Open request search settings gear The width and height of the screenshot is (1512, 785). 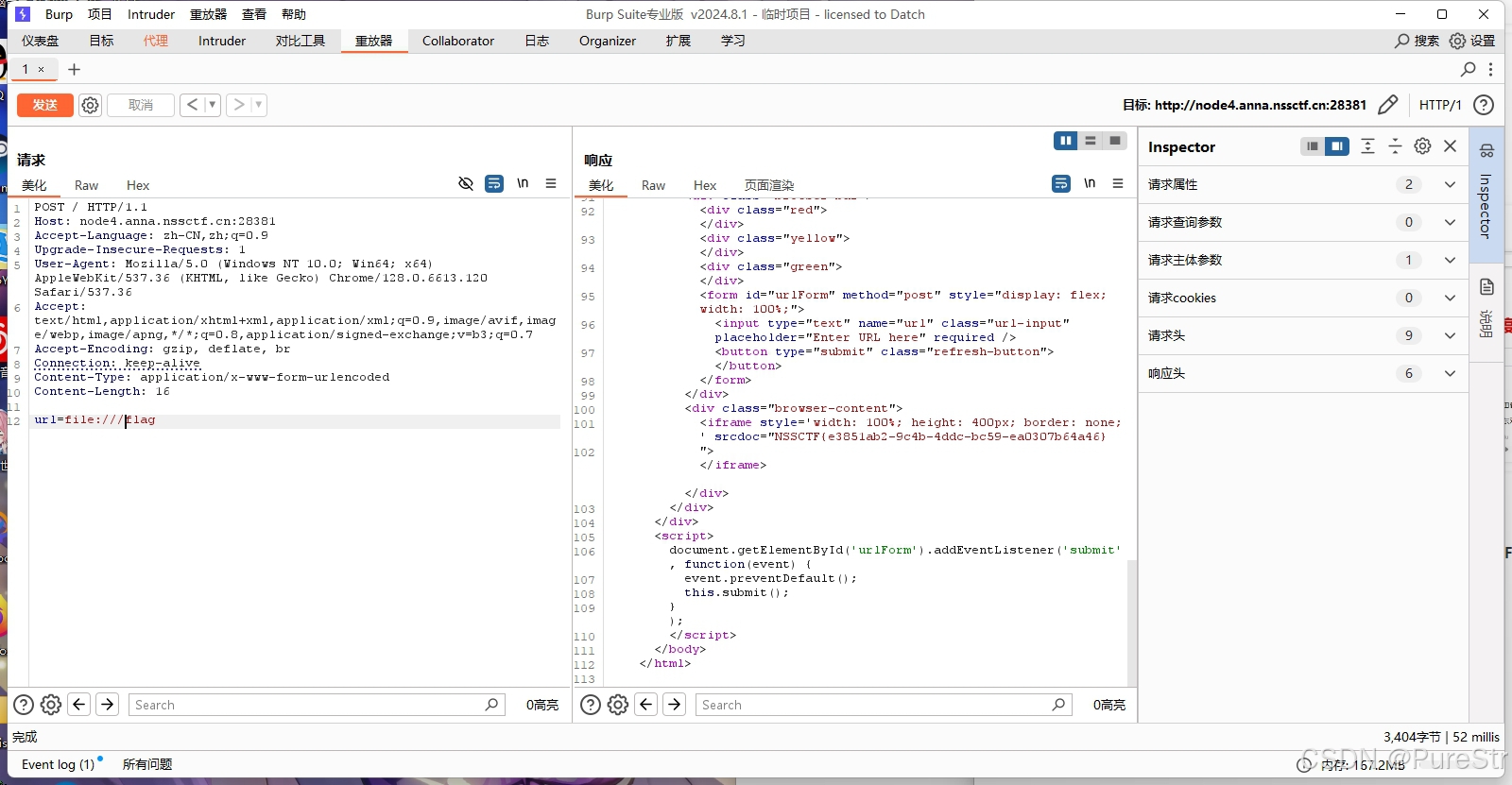(51, 705)
